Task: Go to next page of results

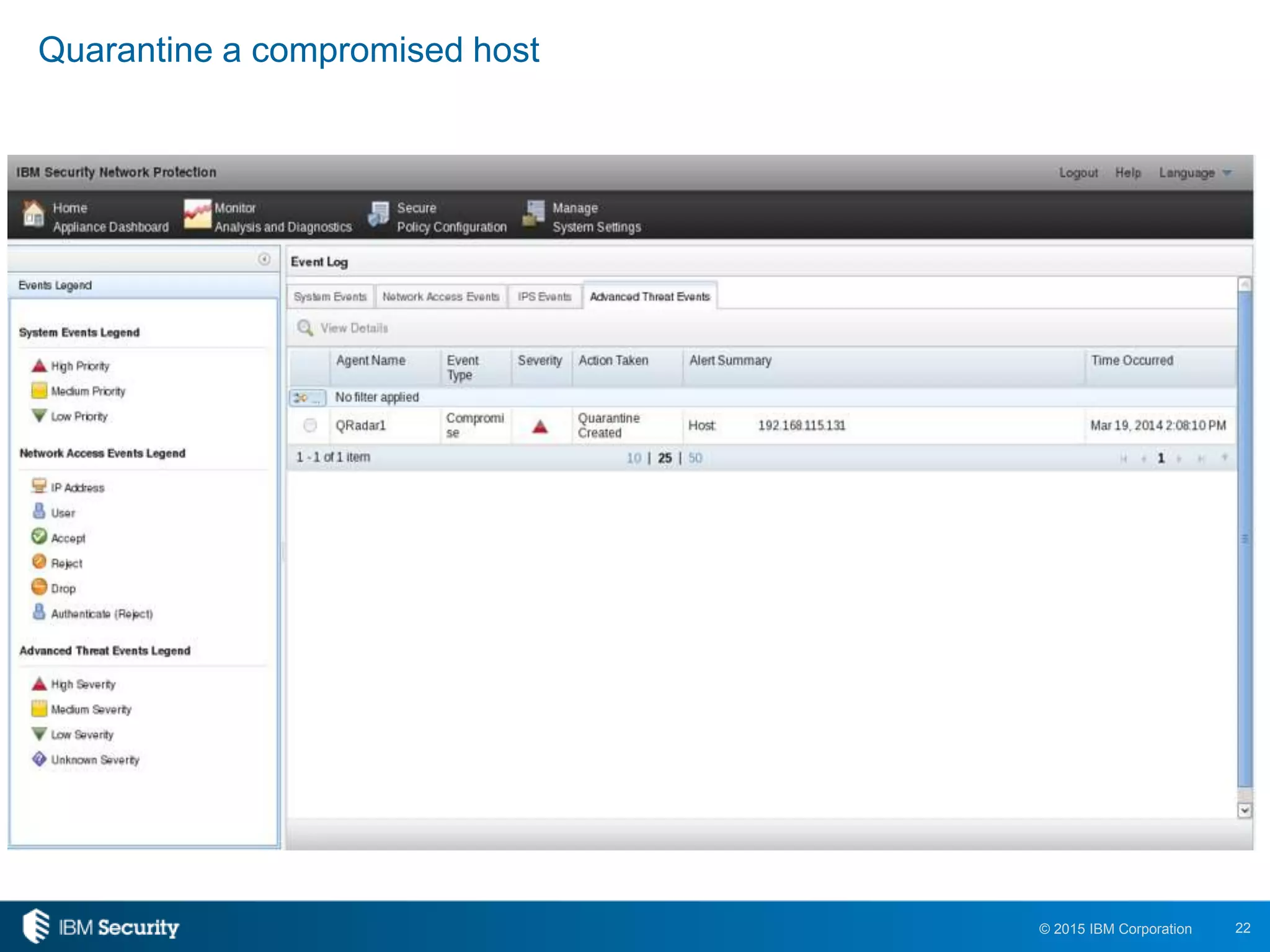Action: tap(1179, 459)
